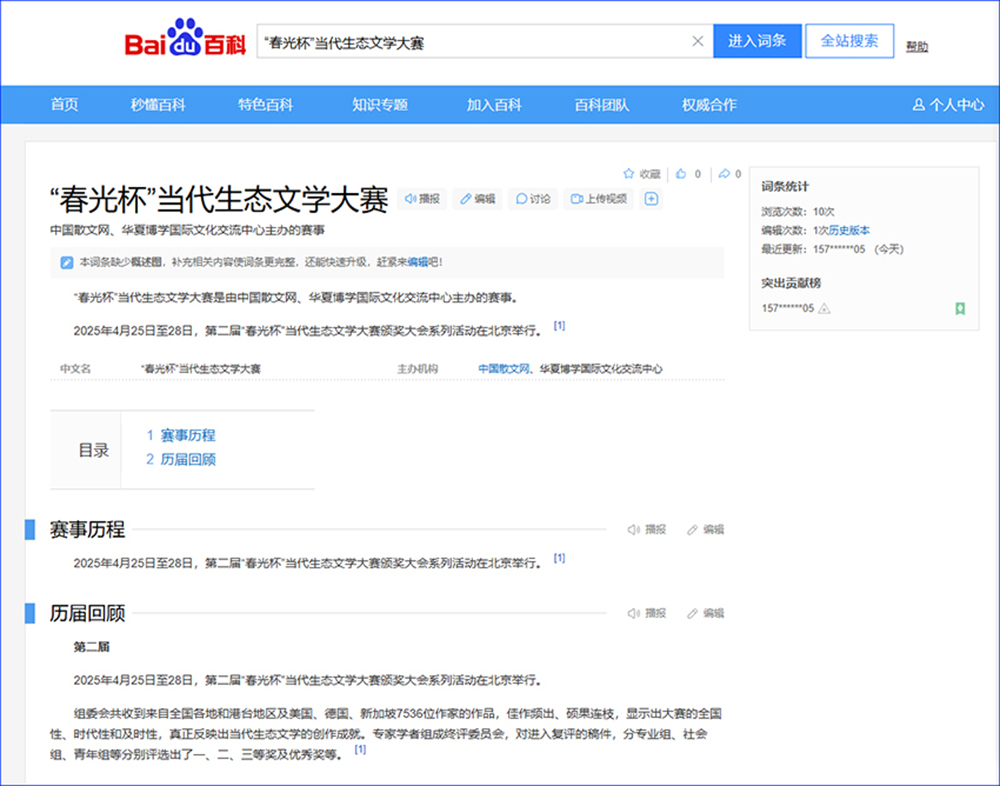Open the 中国散文网 link under 主办机构
Image resolution: width=1000 pixels, height=786 pixels.
coord(504,369)
